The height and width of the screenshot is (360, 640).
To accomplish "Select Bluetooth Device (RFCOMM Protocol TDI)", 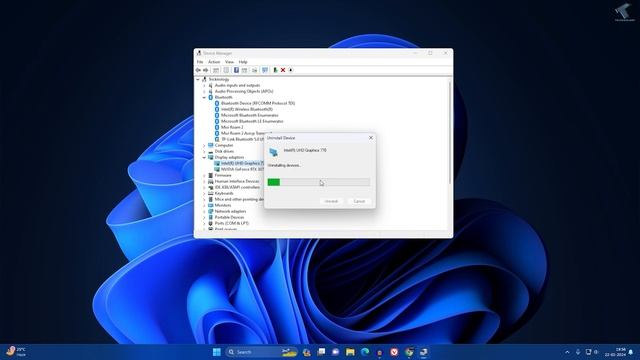I will (x=258, y=104).
